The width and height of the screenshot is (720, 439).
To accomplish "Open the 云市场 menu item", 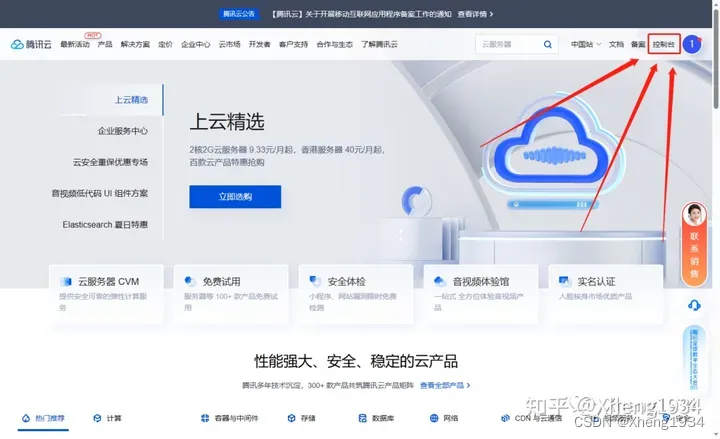I will pyautogui.click(x=229, y=45).
